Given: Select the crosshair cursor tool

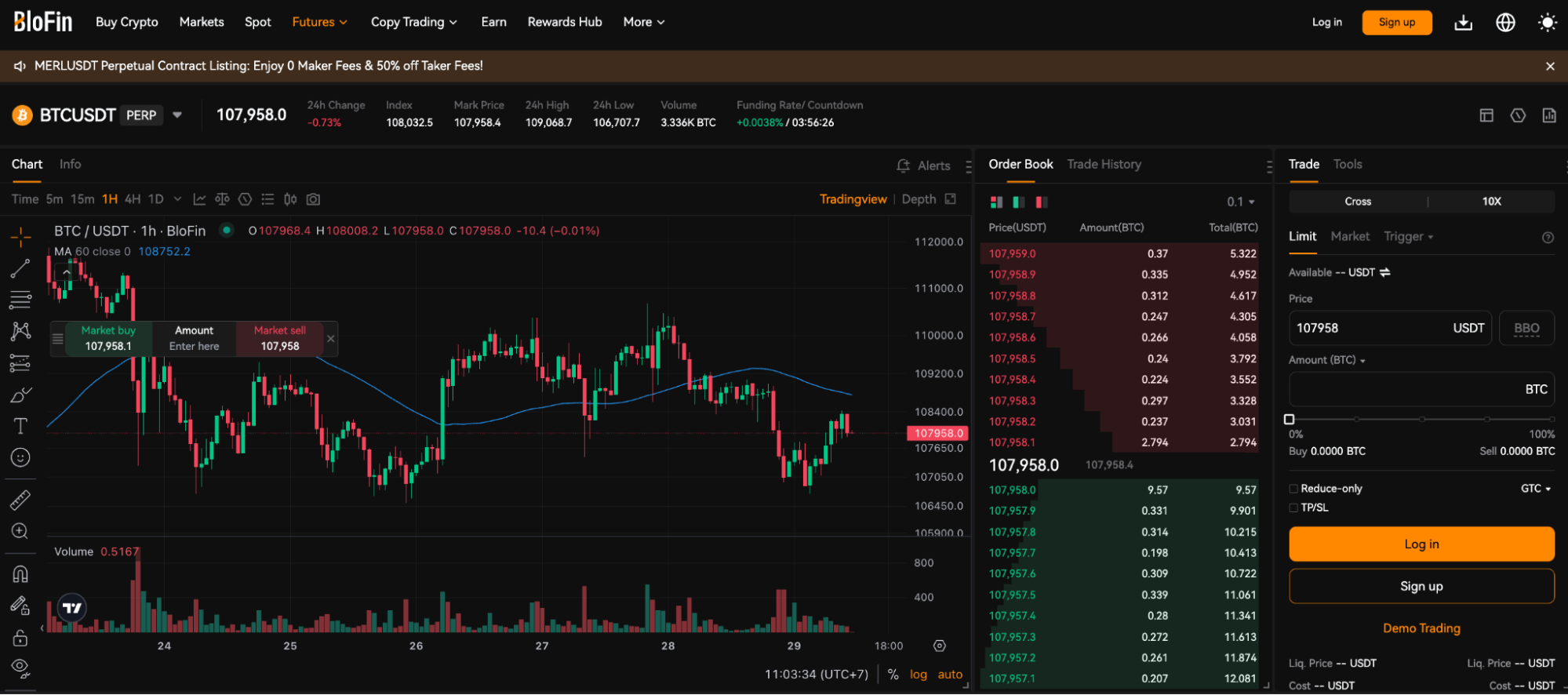Looking at the screenshot, I should click(20, 235).
